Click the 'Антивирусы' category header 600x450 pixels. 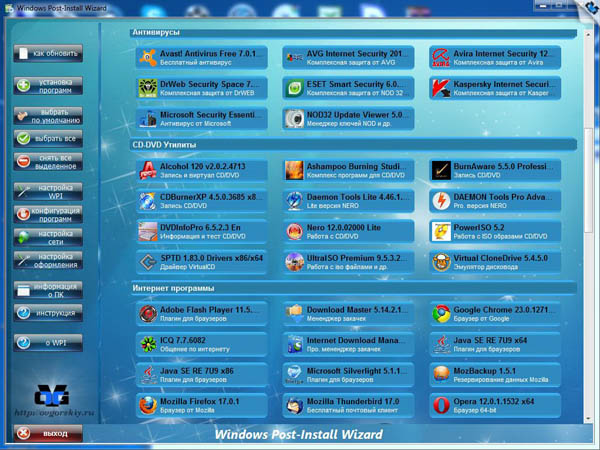point(353,33)
